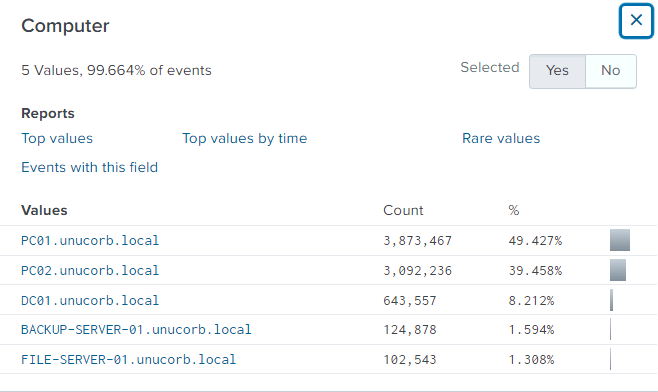Click the % column header

coord(514,210)
